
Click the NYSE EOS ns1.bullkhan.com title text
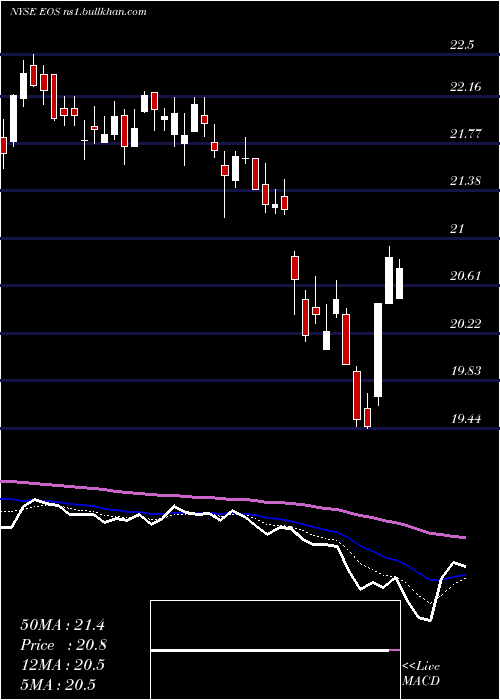[x=78, y=11]
